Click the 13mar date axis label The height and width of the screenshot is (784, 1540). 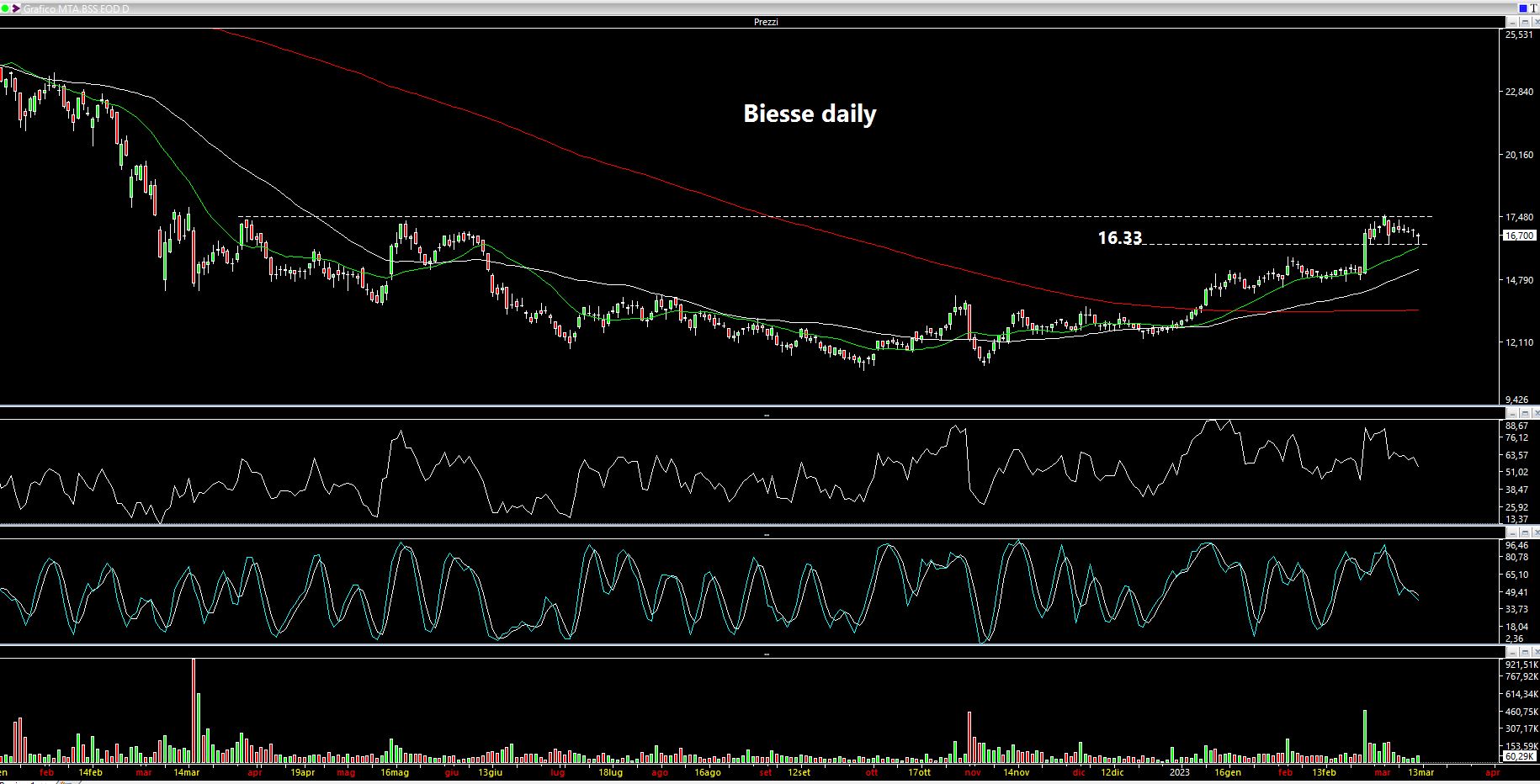coord(1421,772)
